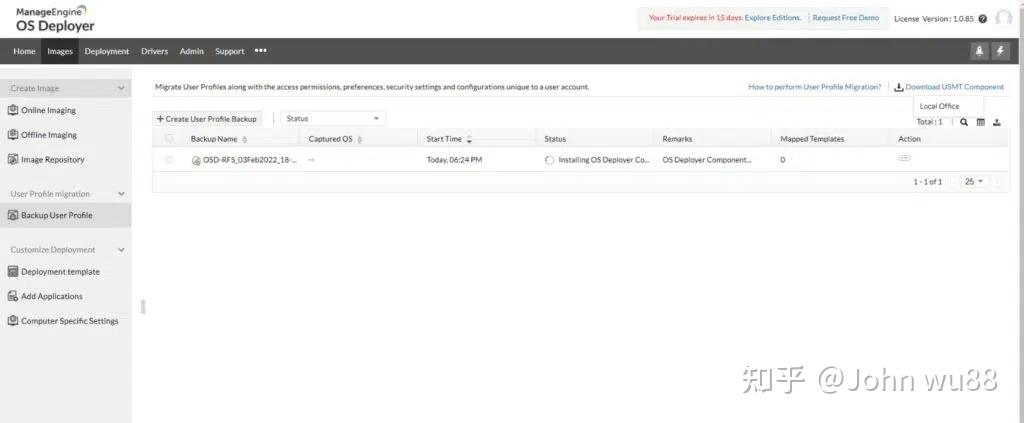
Task: Open the quick actions lightning icon
Action: point(1000,51)
